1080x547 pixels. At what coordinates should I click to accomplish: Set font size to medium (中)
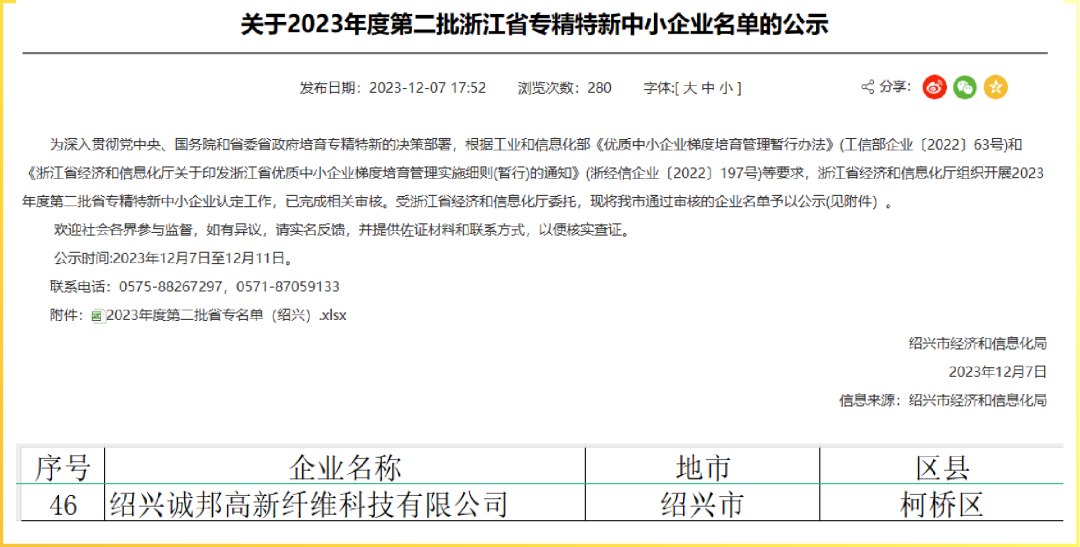pyautogui.click(x=707, y=88)
